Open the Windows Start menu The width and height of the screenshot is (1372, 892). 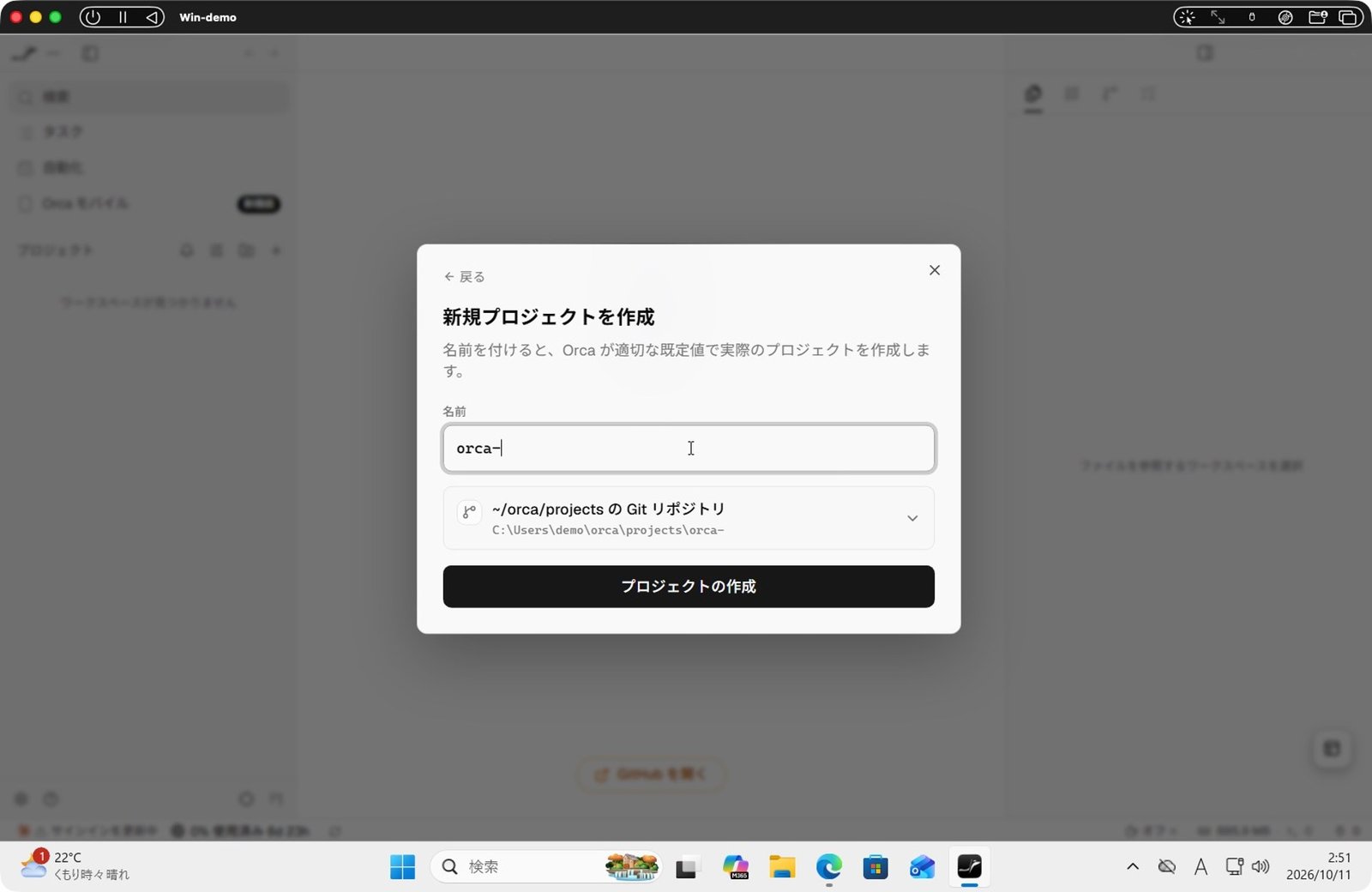pos(402,867)
